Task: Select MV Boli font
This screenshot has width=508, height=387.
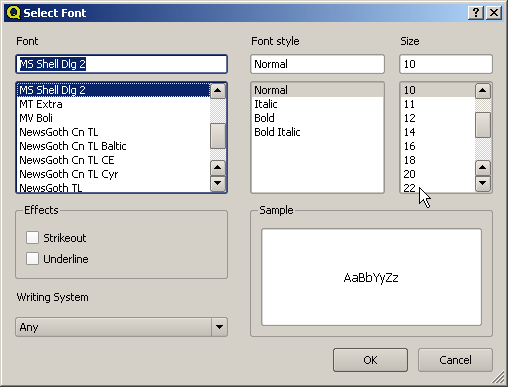Action: click(114, 118)
